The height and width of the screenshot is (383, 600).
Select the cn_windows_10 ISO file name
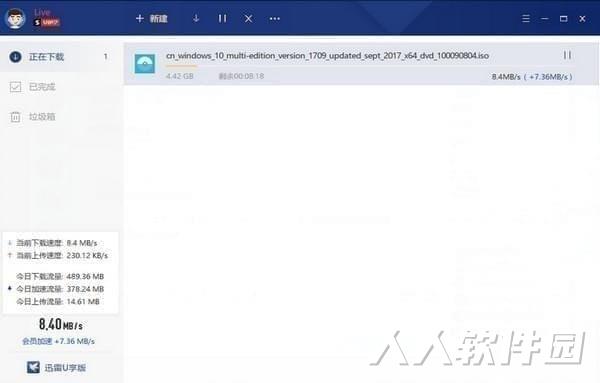click(x=328, y=55)
